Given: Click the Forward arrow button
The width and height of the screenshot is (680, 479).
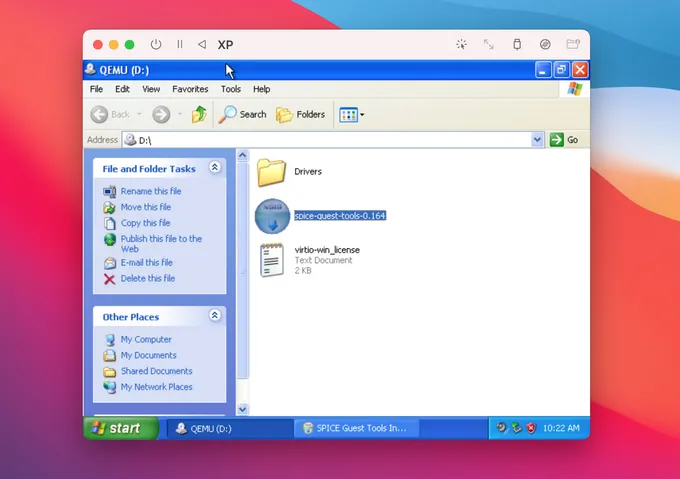Looking at the screenshot, I should coord(161,114).
